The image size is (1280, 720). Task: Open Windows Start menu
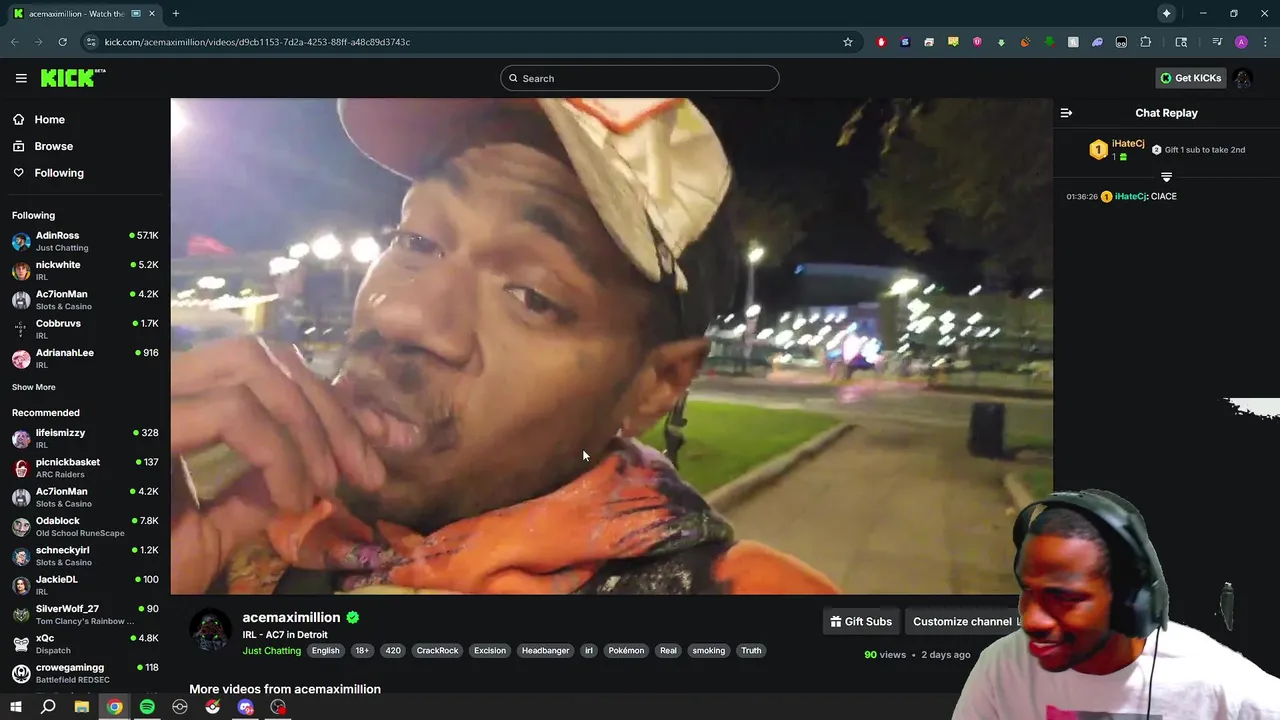[16, 707]
